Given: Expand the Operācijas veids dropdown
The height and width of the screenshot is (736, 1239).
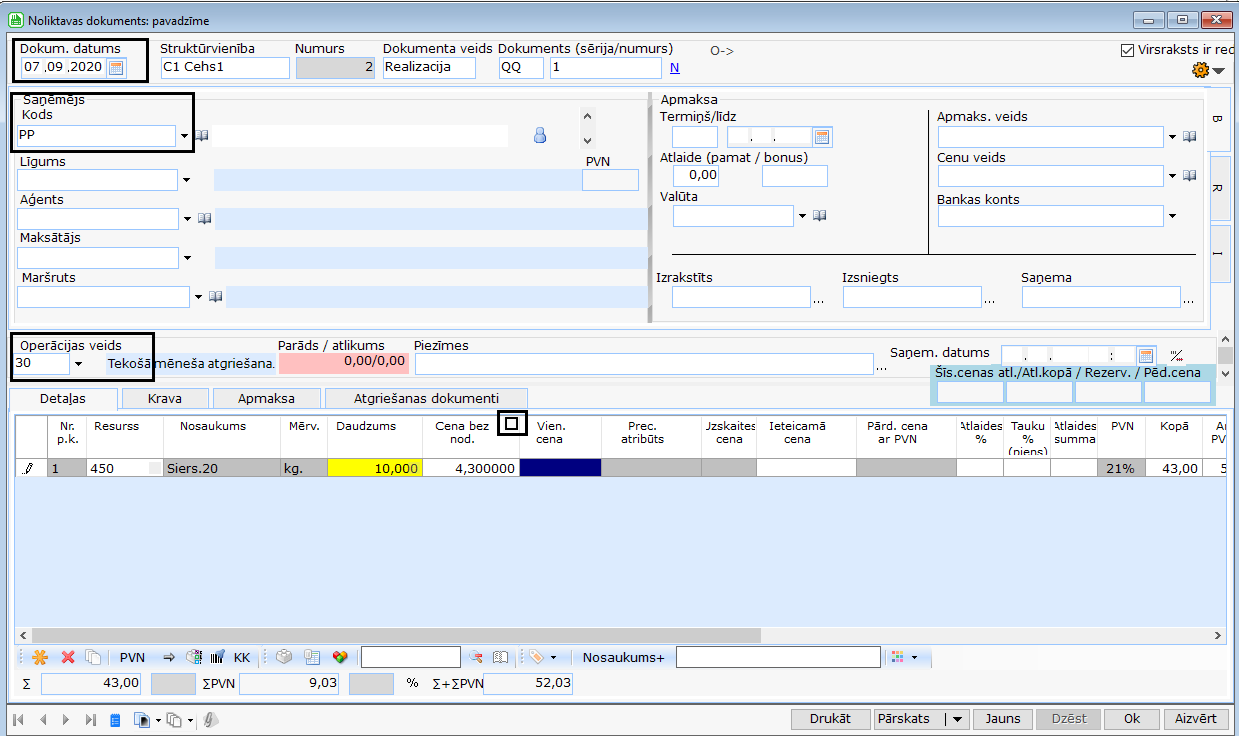Looking at the screenshot, I should 78,363.
